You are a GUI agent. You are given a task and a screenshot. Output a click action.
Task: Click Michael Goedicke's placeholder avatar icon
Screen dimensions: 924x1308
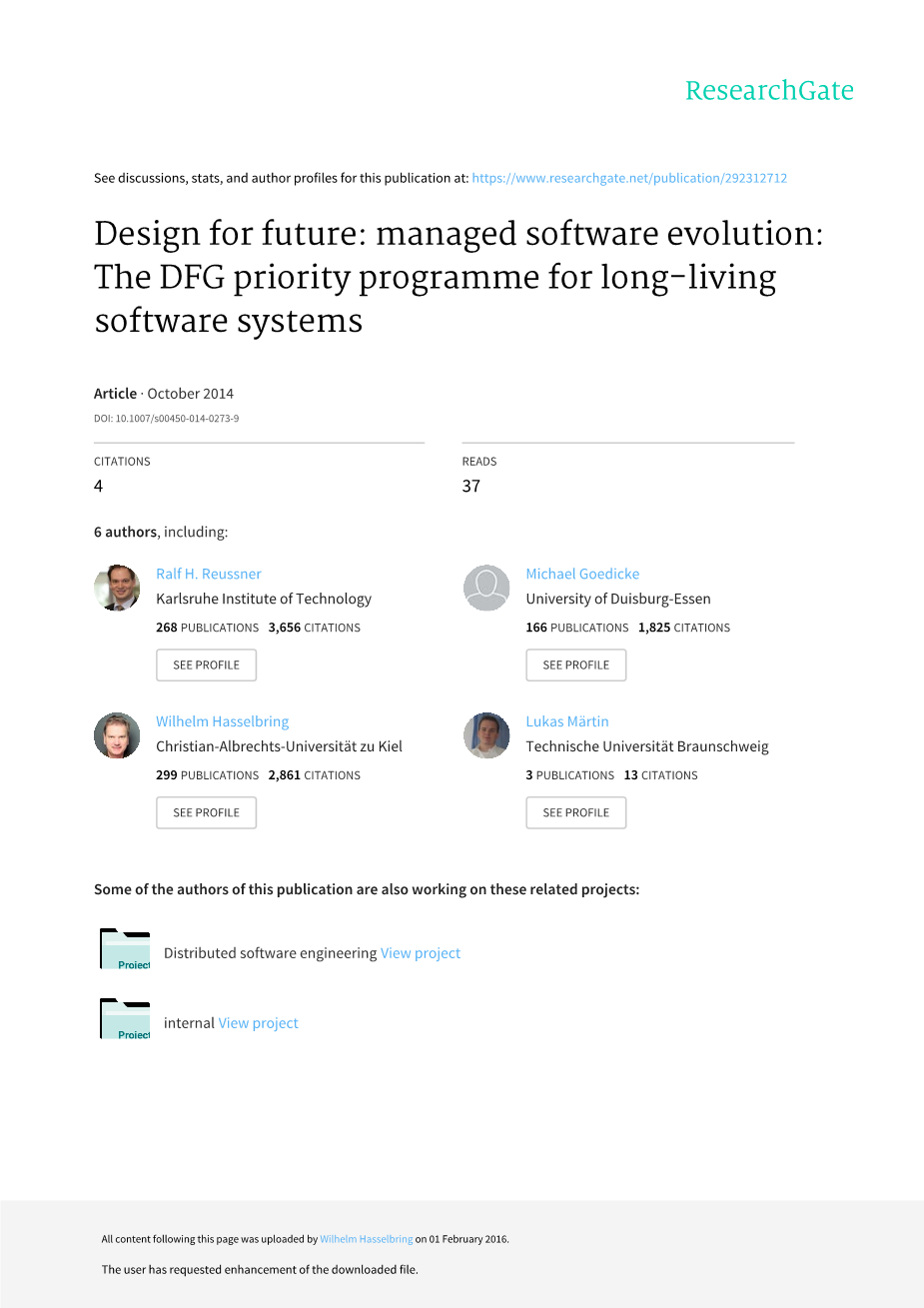[486, 588]
